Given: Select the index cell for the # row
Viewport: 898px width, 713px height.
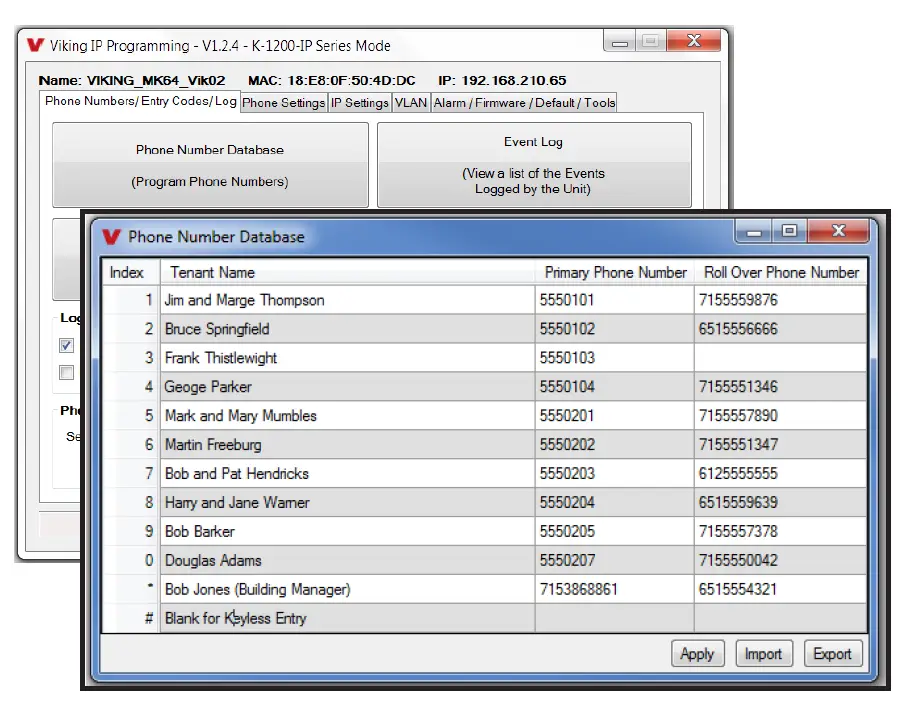Looking at the screenshot, I should click(131, 618).
